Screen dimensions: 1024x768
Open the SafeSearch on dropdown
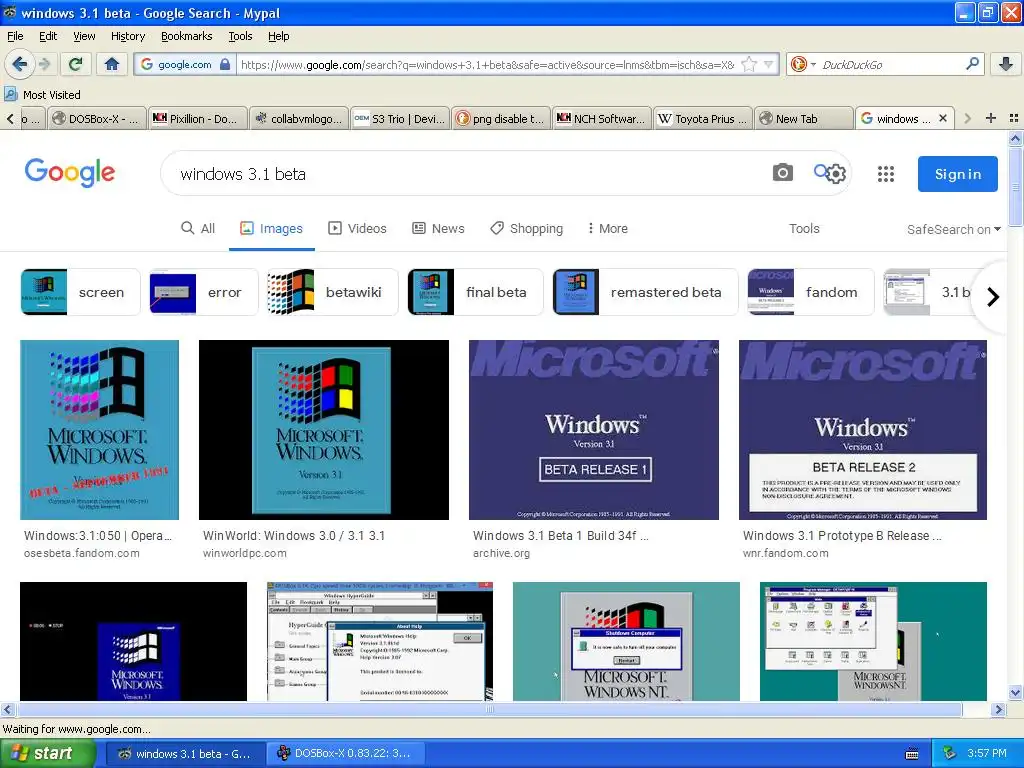pyautogui.click(x=953, y=229)
